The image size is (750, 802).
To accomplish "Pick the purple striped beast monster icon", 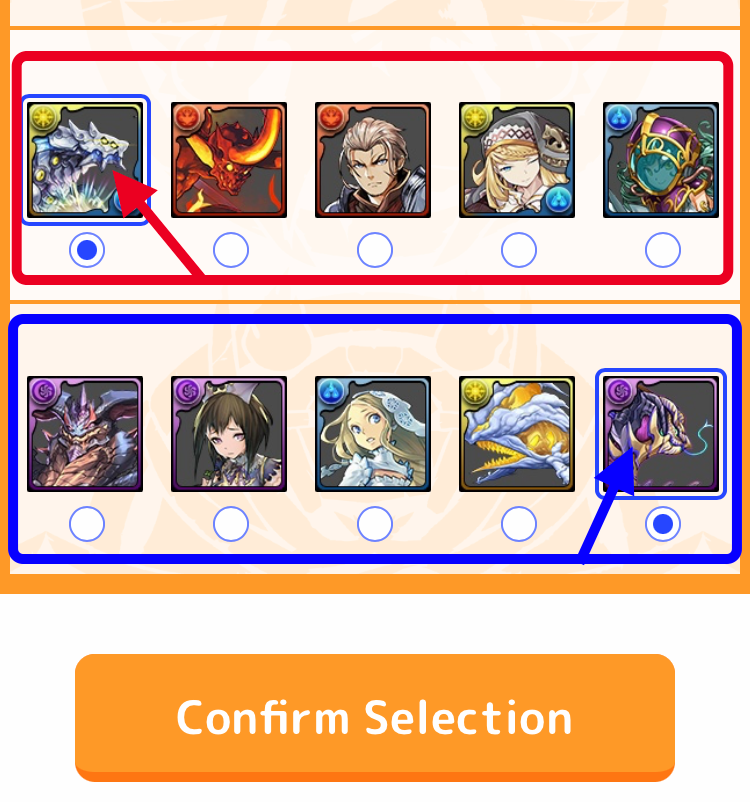I will (661, 434).
